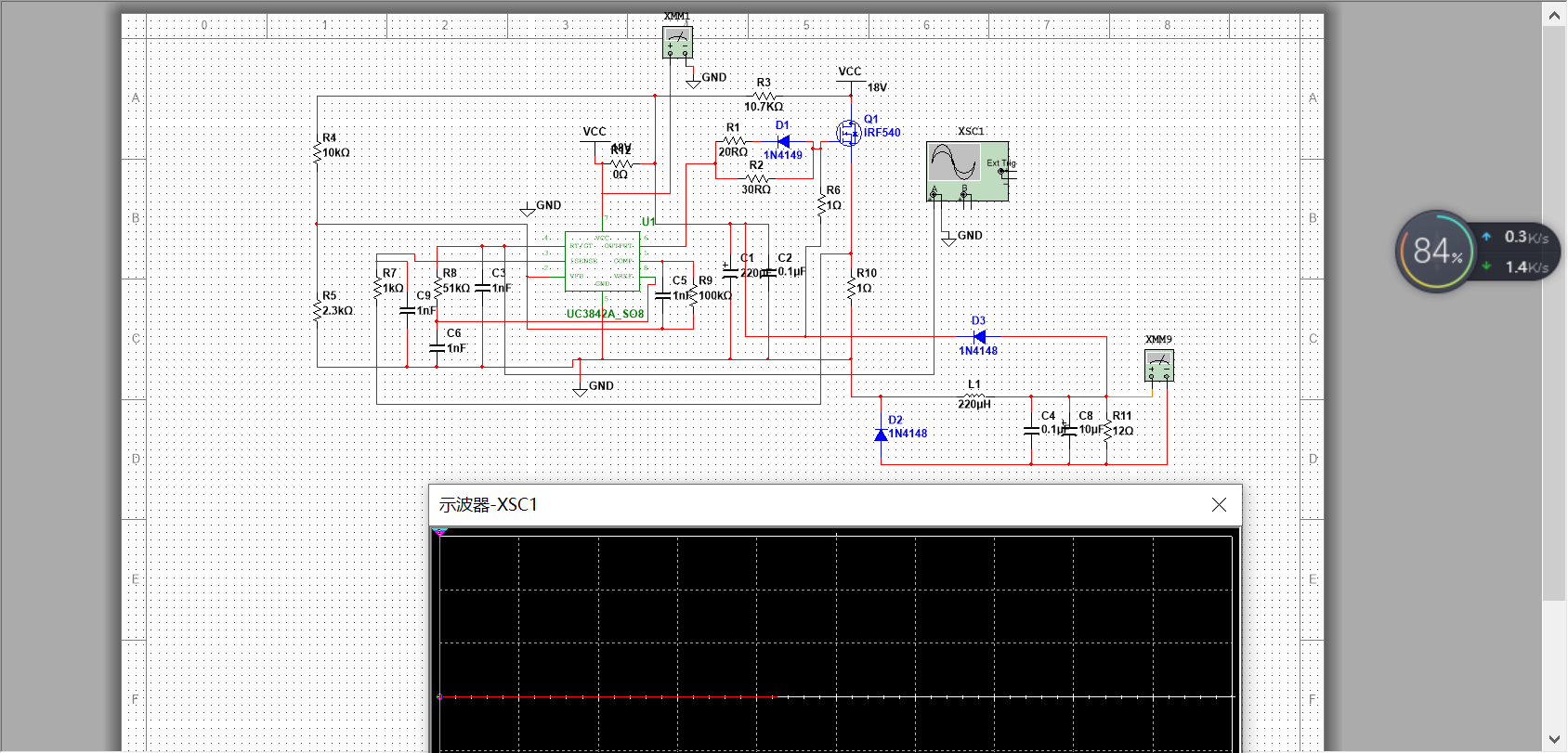Click the U1 reference label
The height and width of the screenshot is (753, 1568).
click(648, 221)
